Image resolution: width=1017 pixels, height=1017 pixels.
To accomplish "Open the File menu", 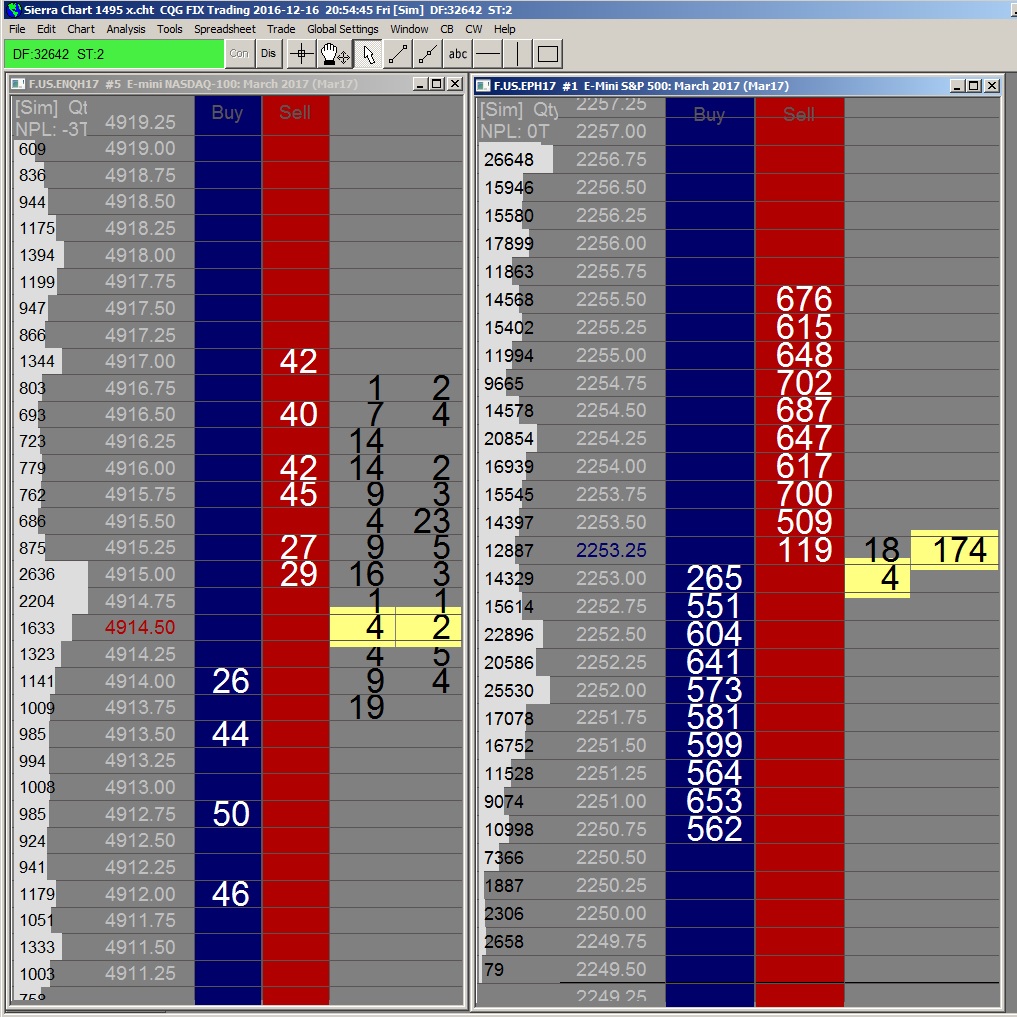I will [18, 29].
